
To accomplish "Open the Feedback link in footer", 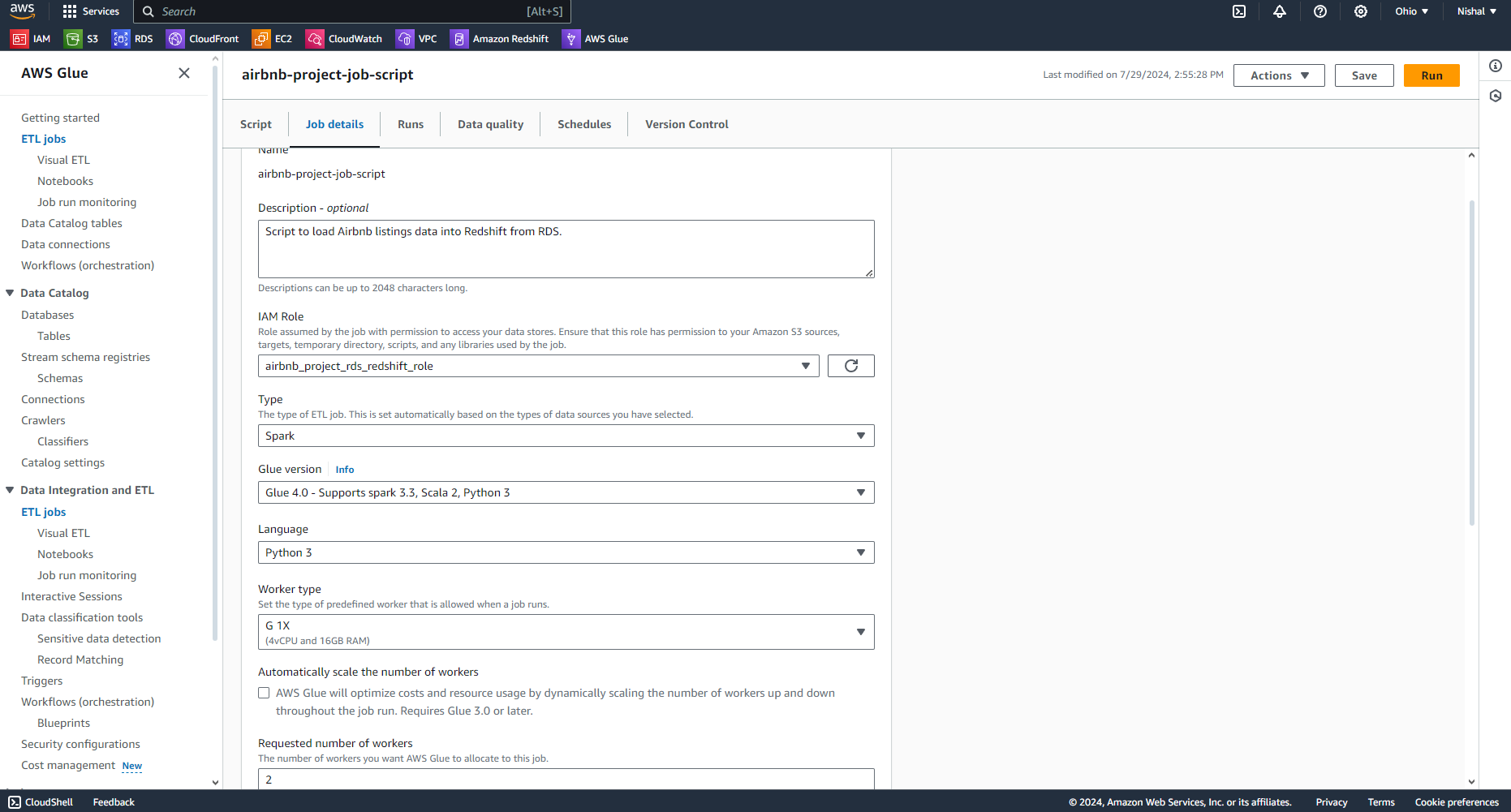I will pos(114,802).
